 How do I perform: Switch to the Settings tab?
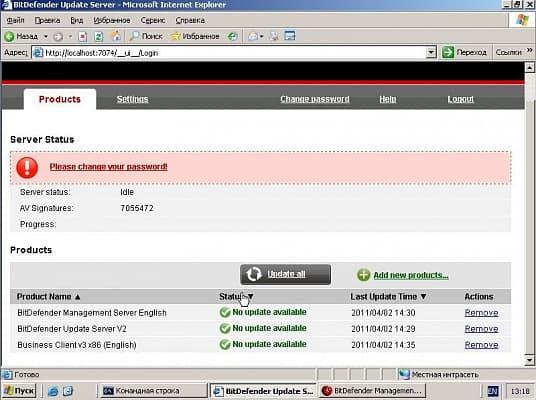[x=132, y=99]
